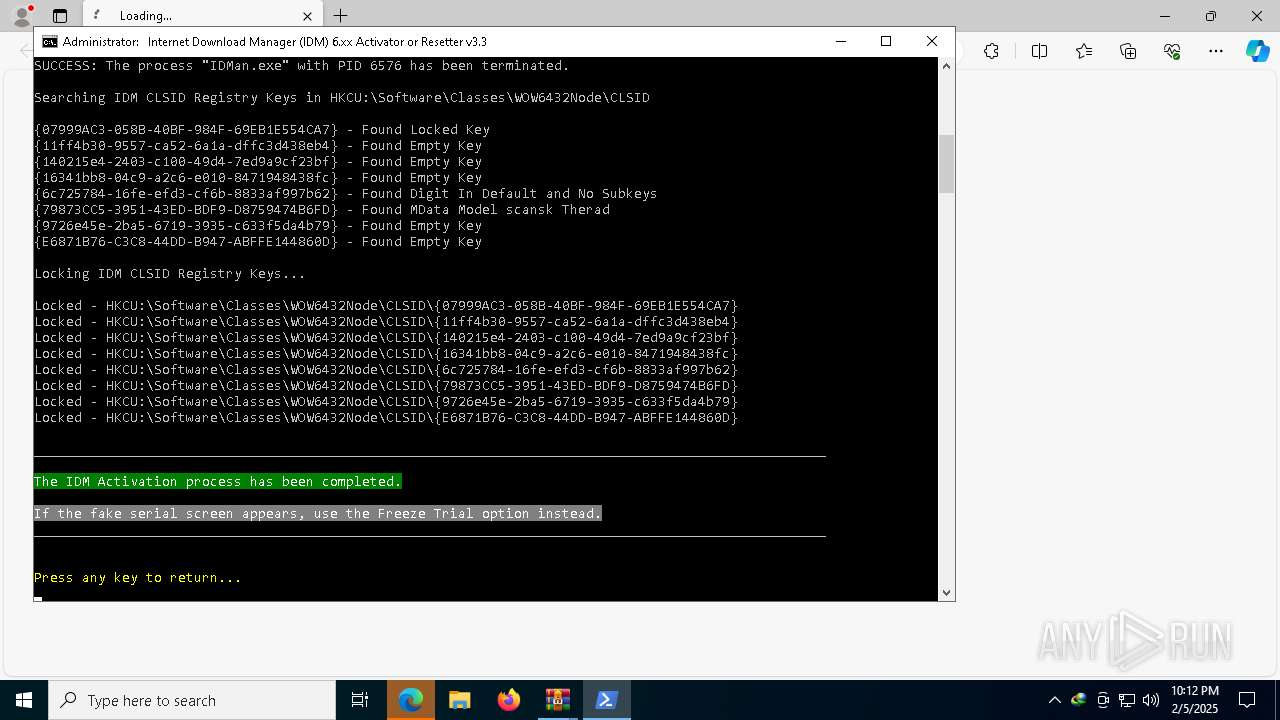Viewport: 1280px width, 720px height.
Task: Click the console scrollbar up arrow
Action: 946,66
